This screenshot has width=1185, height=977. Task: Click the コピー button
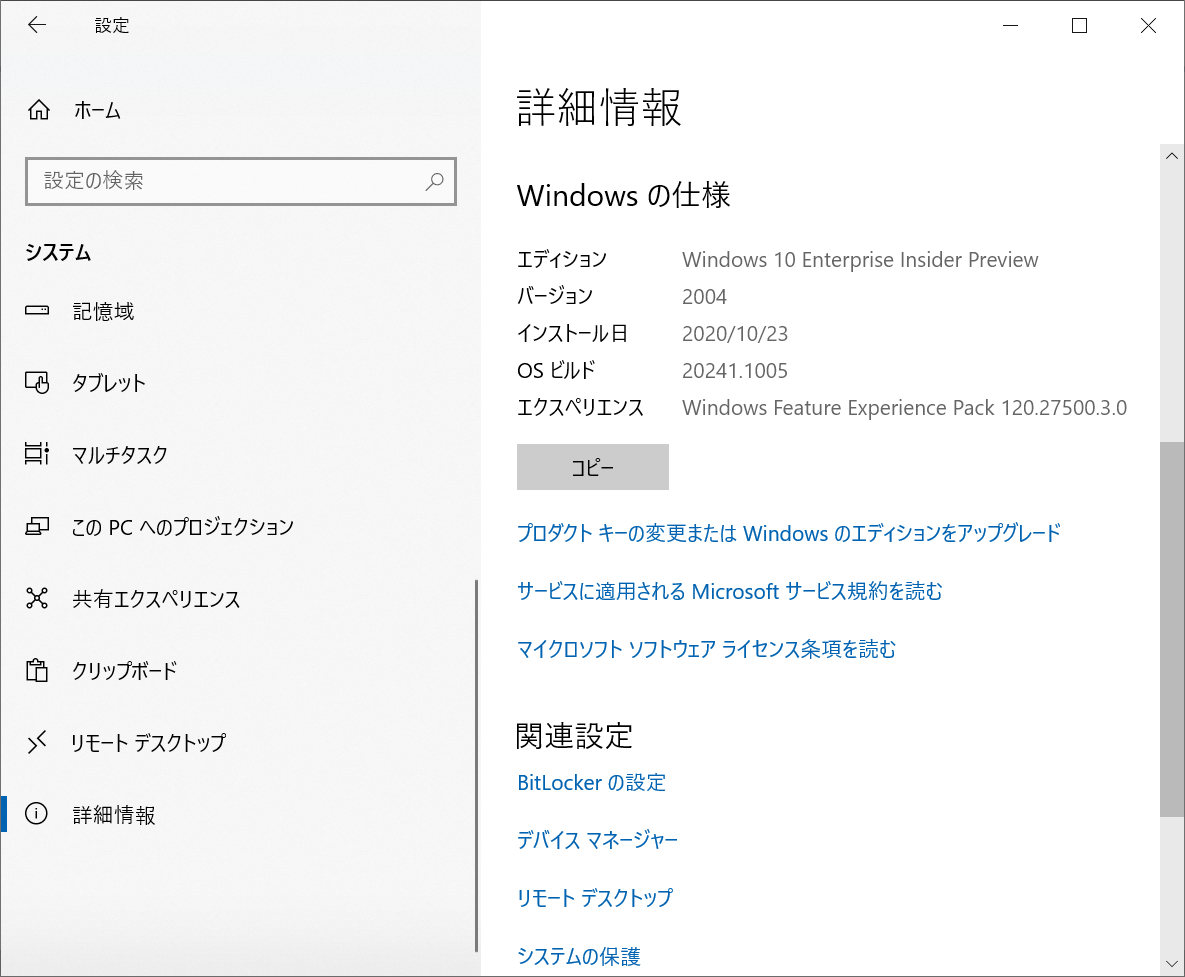coord(592,467)
